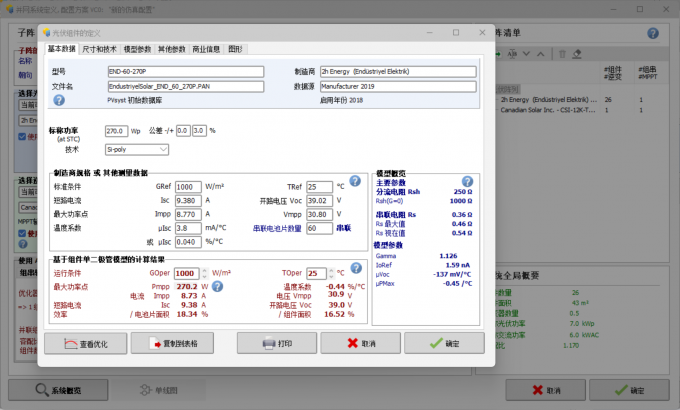Decrease TOper value with down spinner

click(x=331, y=276)
